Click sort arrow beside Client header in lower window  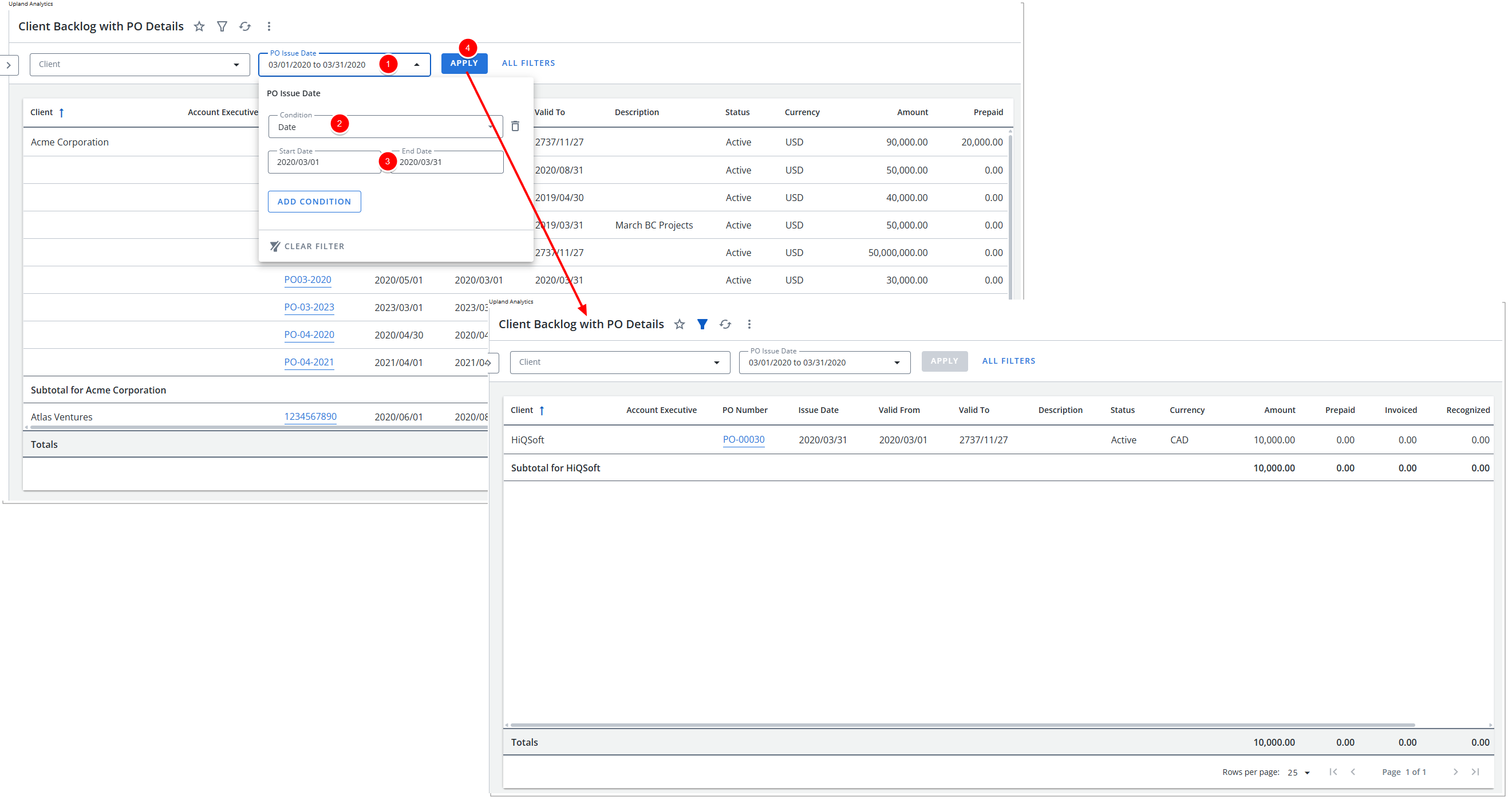pos(542,411)
